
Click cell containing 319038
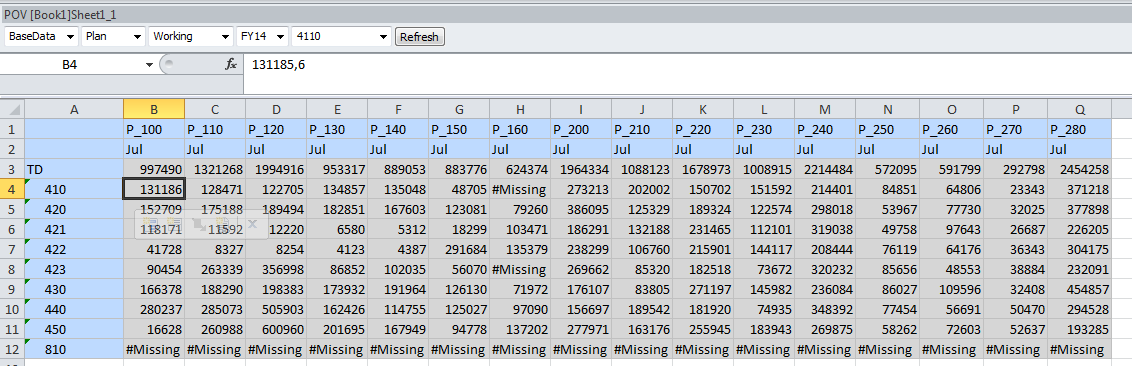tap(825, 229)
